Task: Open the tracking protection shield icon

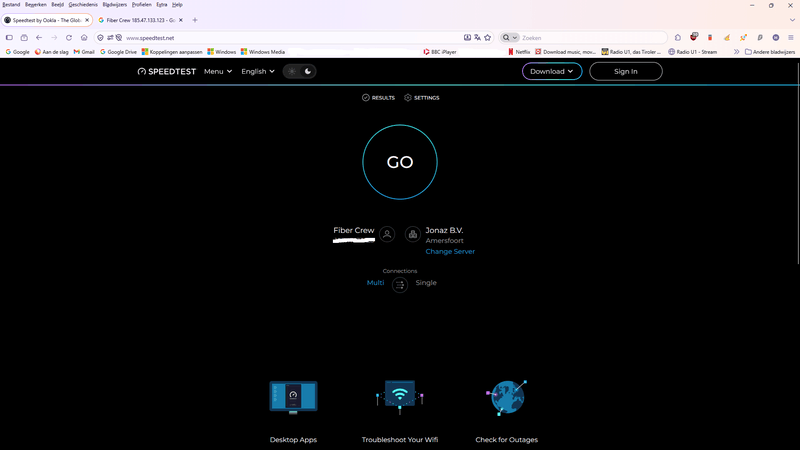Action: pyautogui.click(x=101, y=38)
